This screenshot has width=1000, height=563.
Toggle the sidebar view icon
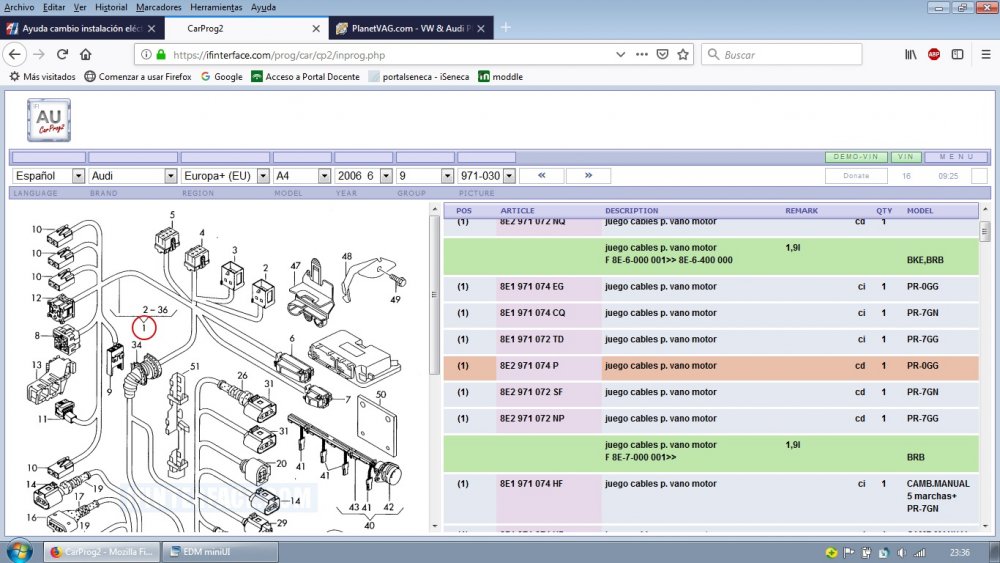point(957,55)
